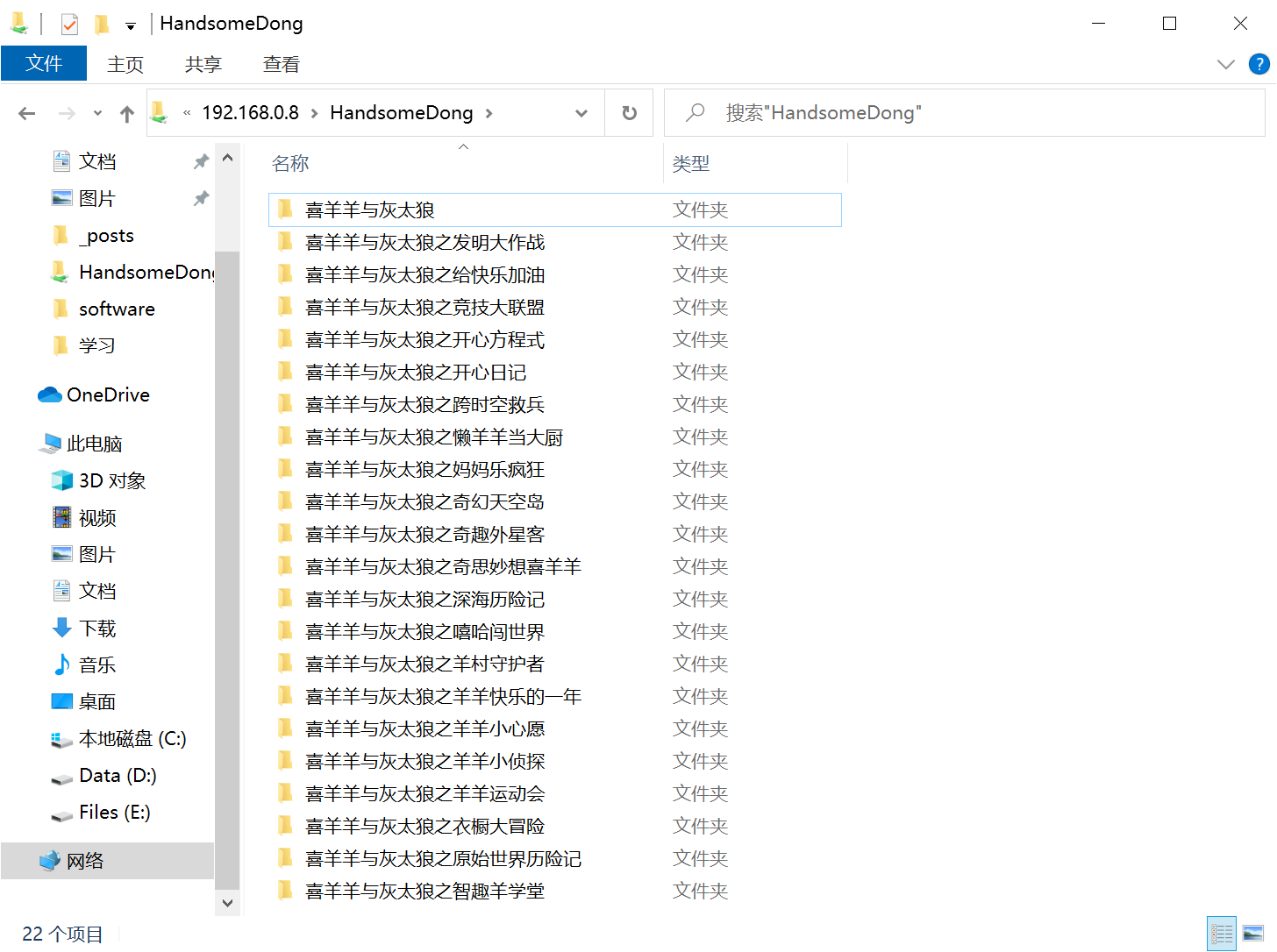Switch to the 查看 ribbon tab
This screenshot has height=952, width=1277.
[x=282, y=64]
